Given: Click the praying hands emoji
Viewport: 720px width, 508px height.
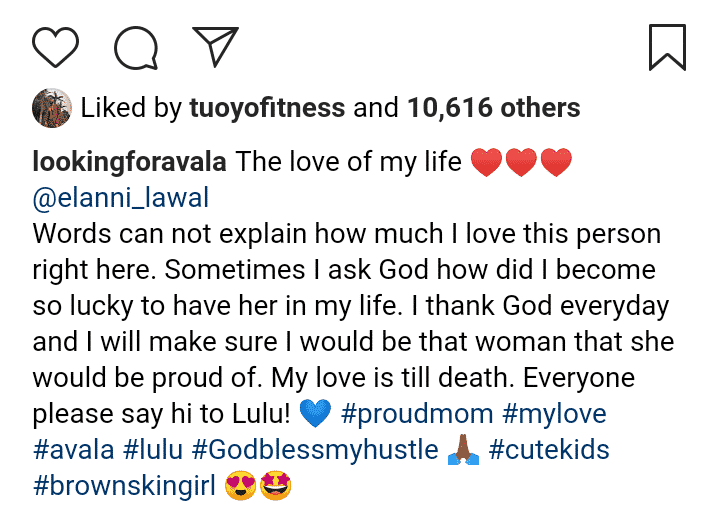Looking at the screenshot, I should coord(462,449).
